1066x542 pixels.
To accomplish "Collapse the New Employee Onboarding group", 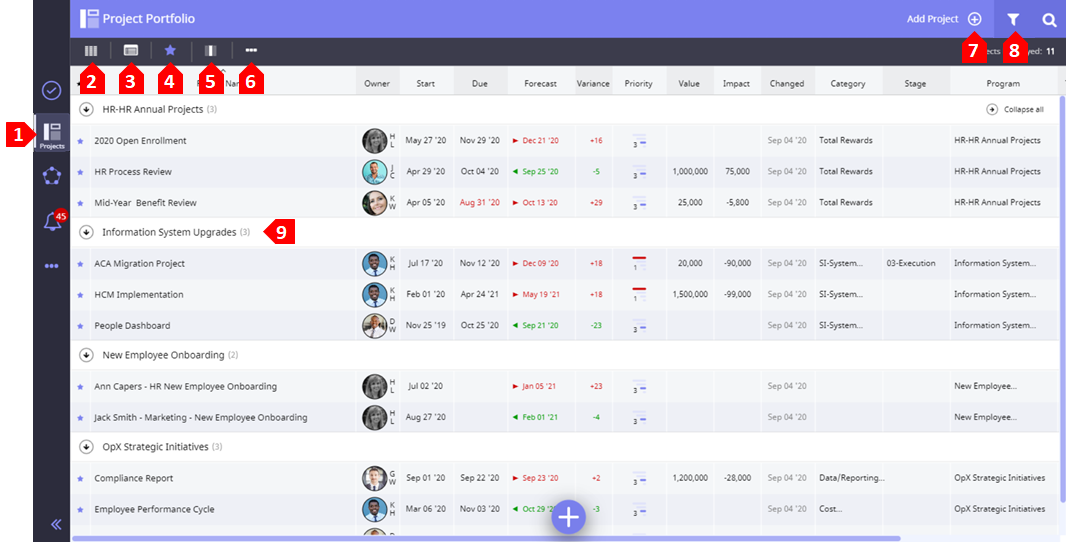I will 86,355.
